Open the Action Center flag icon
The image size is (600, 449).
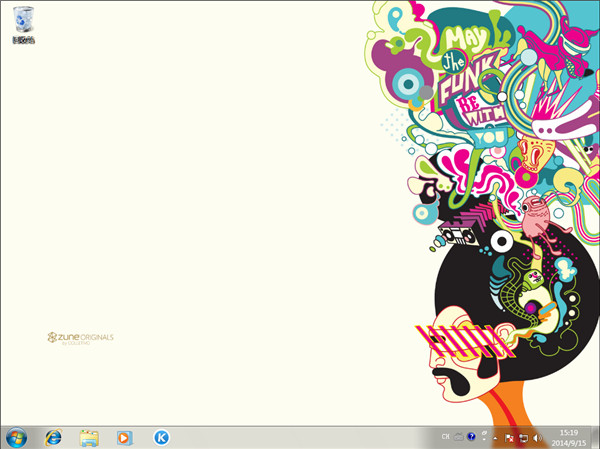coord(509,437)
